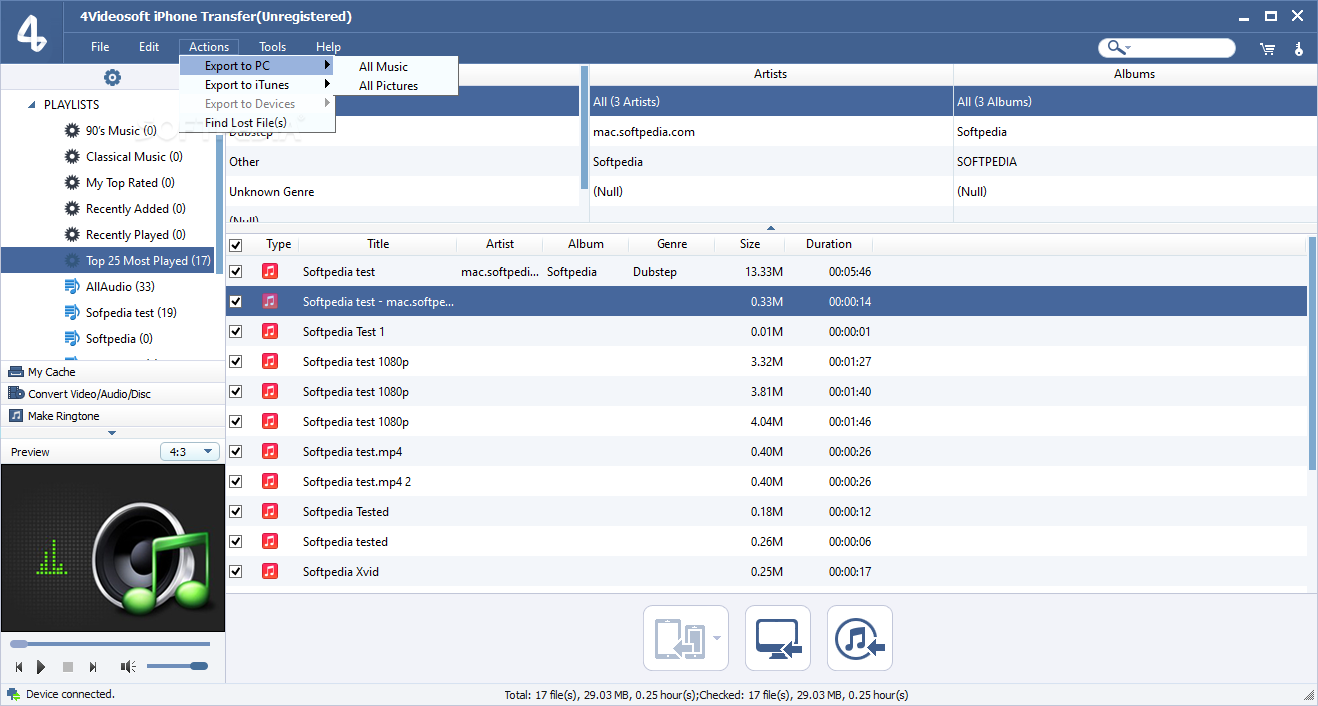Click the gear icon next to Classical Music
Image resolution: width=1318 pixels, height=706 pixels.
tap(72, 156)
